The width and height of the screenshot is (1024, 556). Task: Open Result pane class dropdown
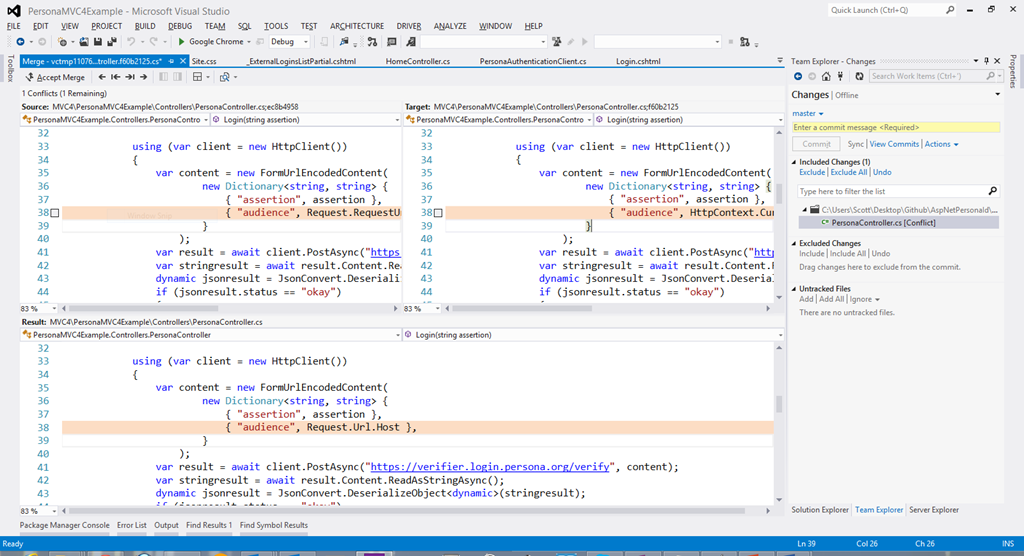point(397,335)
